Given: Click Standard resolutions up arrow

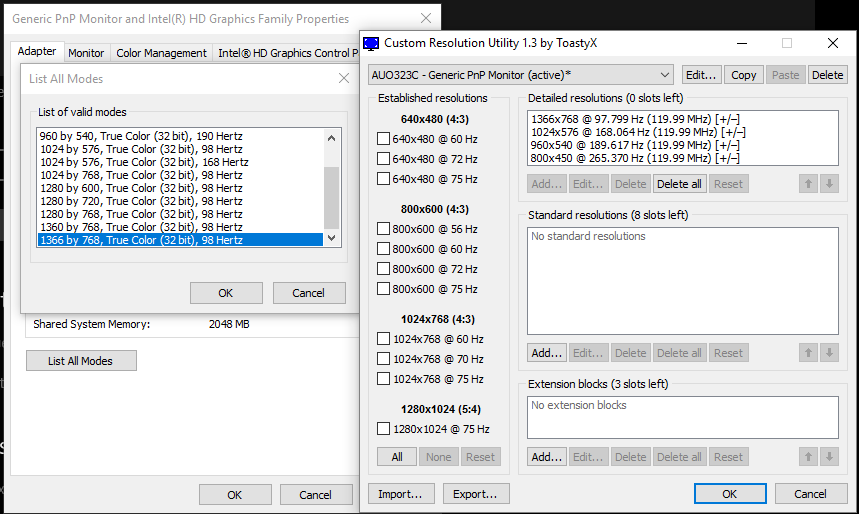Looking at the screenshot, I should click(808, 353).
